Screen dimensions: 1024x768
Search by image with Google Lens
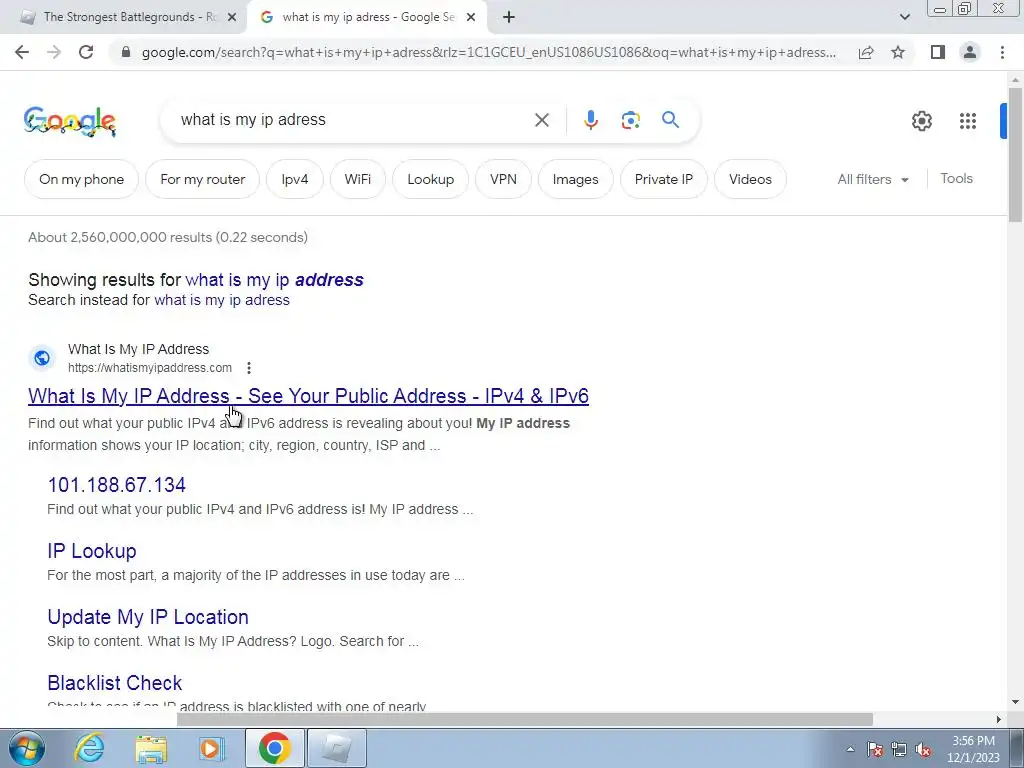click(x=630, y=120)
